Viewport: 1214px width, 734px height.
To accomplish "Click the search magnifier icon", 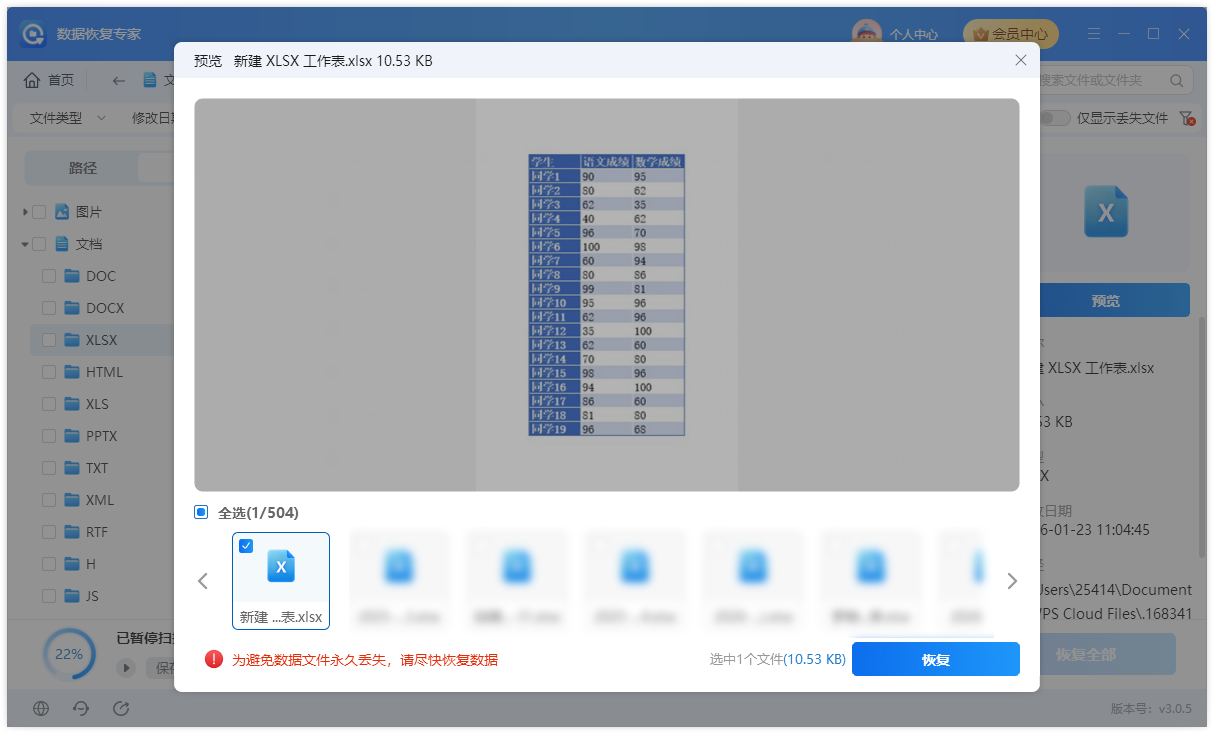I will [x=1176, y=80].
